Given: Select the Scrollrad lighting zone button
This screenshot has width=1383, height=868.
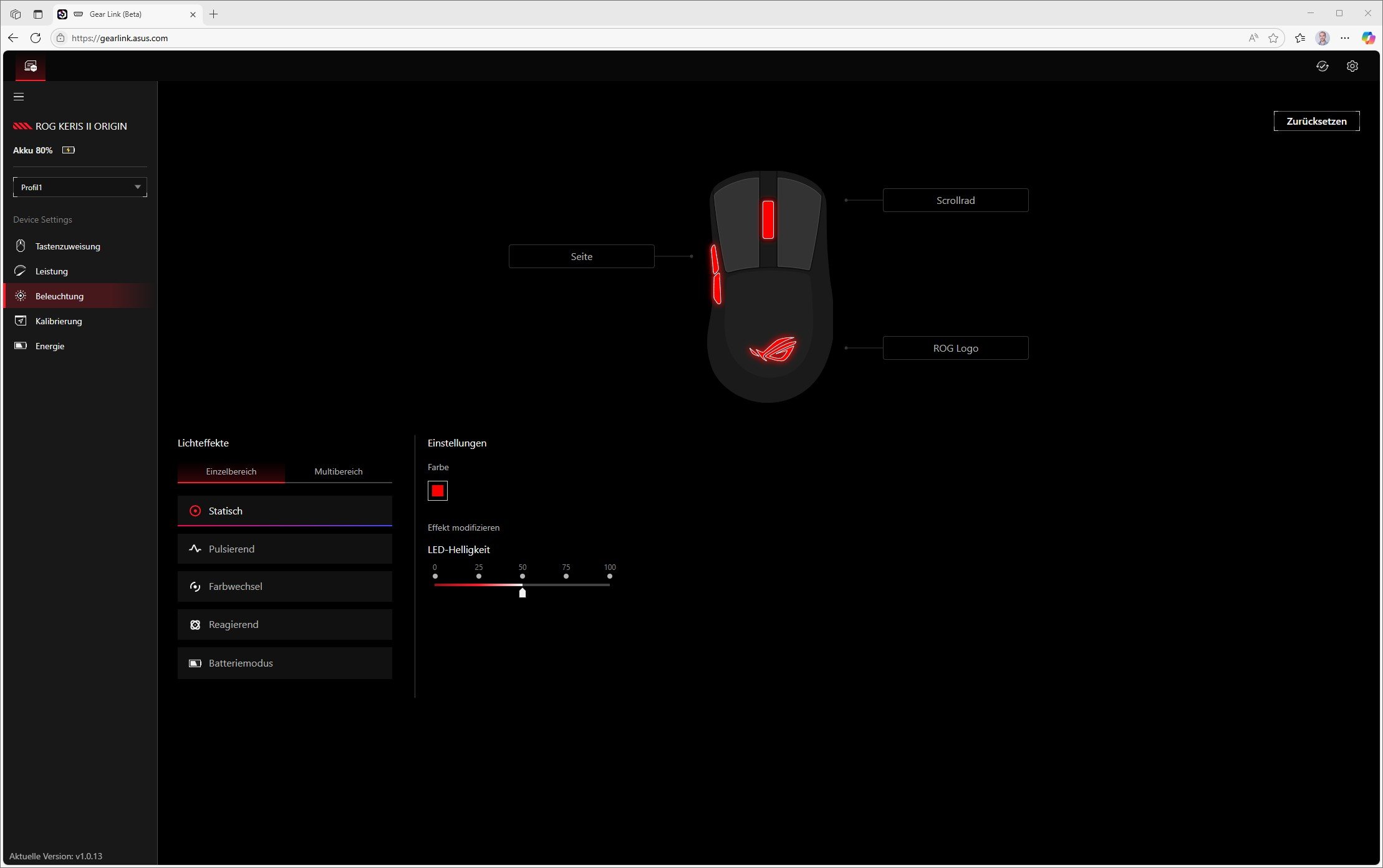Looking at the screenshot, I should click(955, 200).
